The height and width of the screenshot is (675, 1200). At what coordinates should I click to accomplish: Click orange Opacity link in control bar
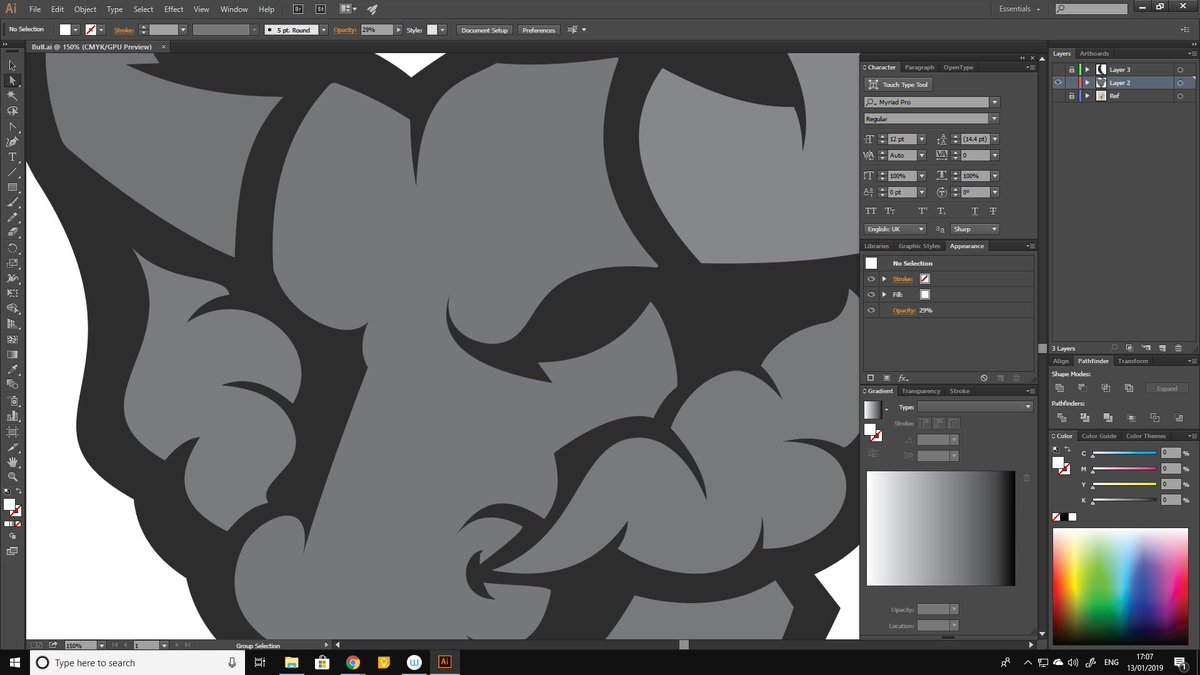tap(346, 30)
